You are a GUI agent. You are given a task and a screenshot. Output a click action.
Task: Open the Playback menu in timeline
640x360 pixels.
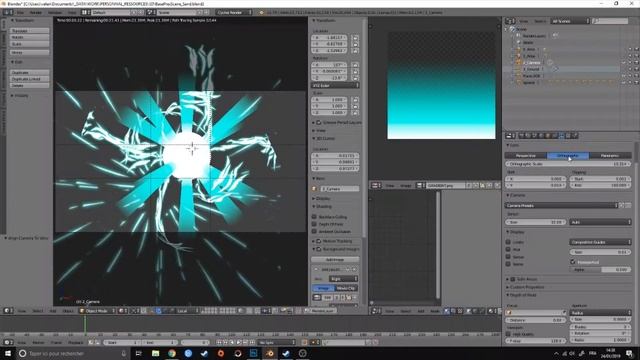tap(76, 342)
